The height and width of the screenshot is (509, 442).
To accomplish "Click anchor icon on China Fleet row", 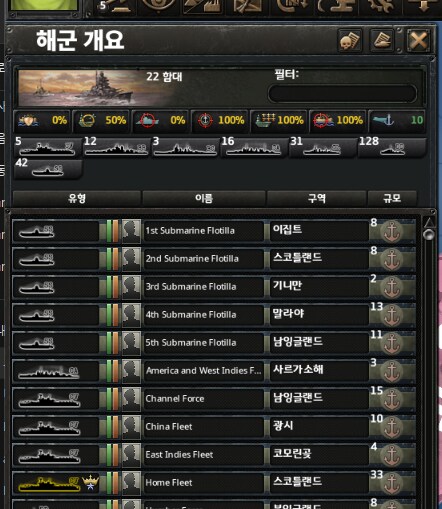I will coord(392,427).
